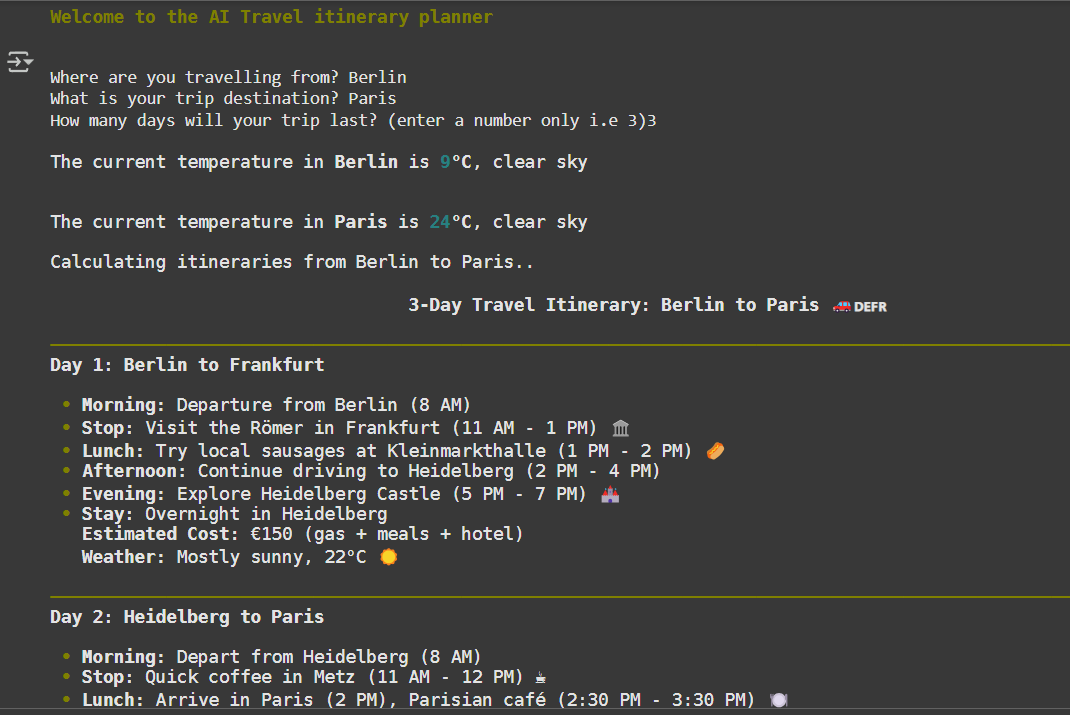The image size is (1070, 715).
Task: Click the DEFR flag text in title
Action: (871, 307)
